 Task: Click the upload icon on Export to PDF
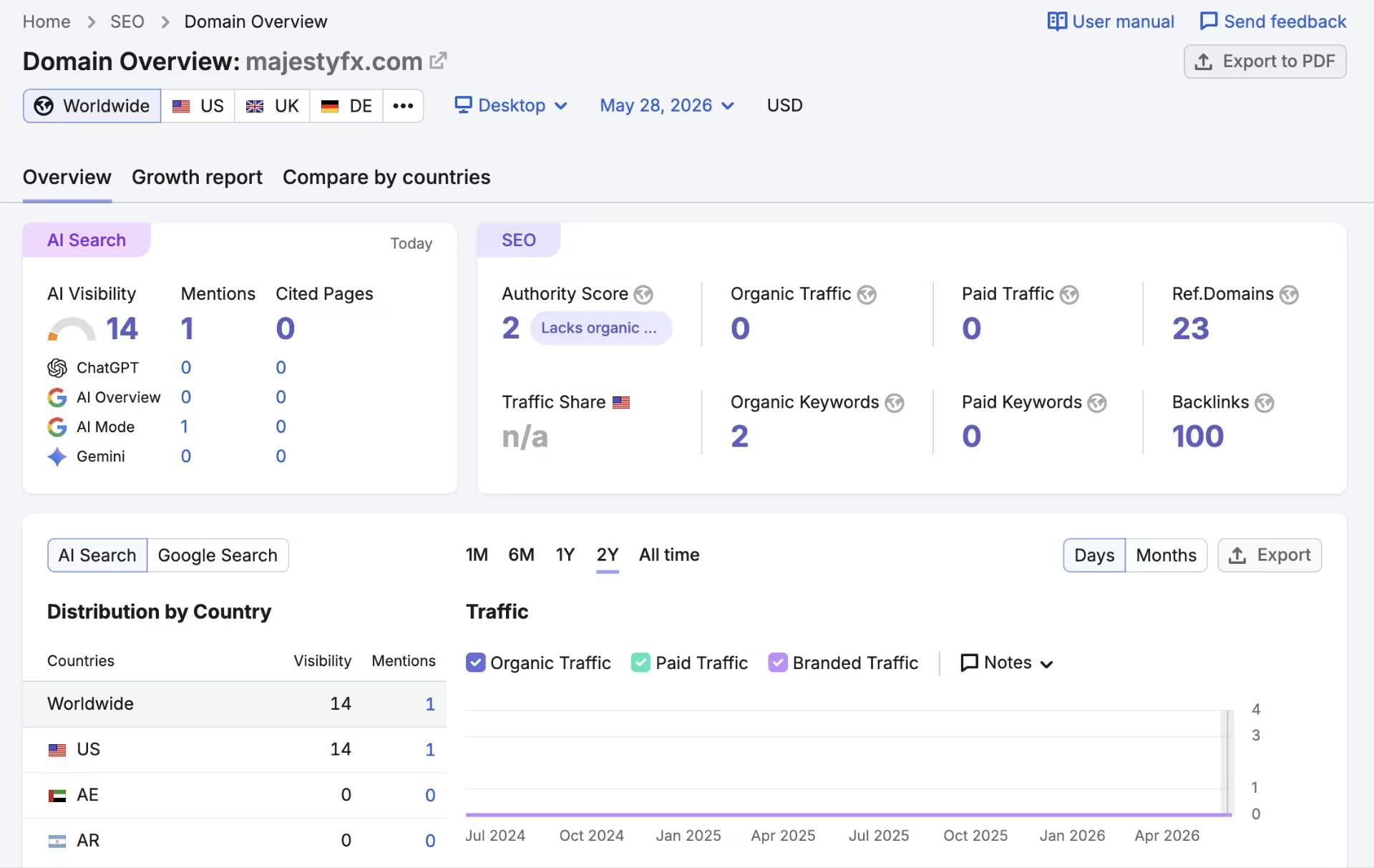[1204, 62]
